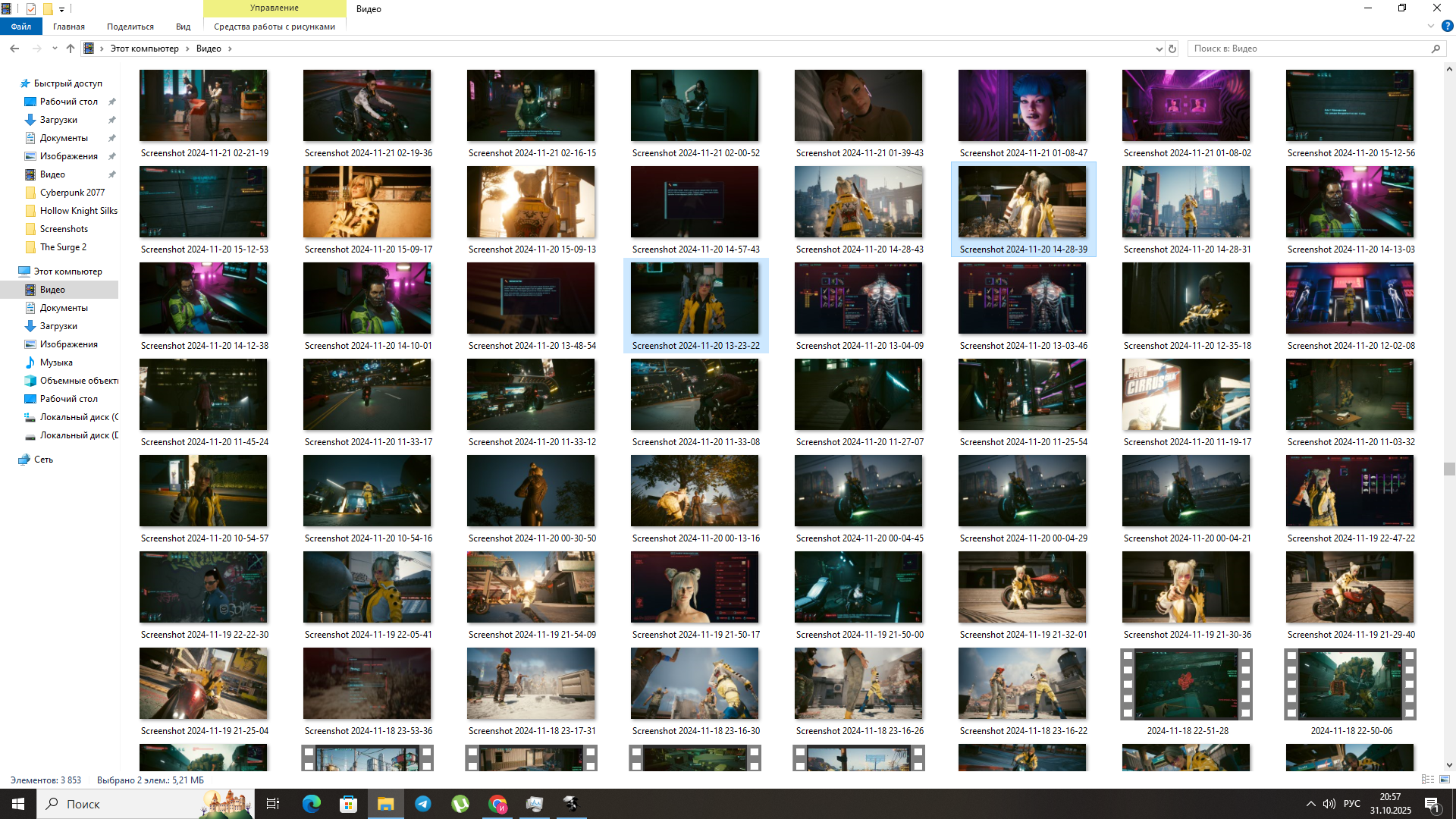Viewport: 1456px width, 819px height.
Task: Refresh the Видео folder view
Action: pos(1172,49)
